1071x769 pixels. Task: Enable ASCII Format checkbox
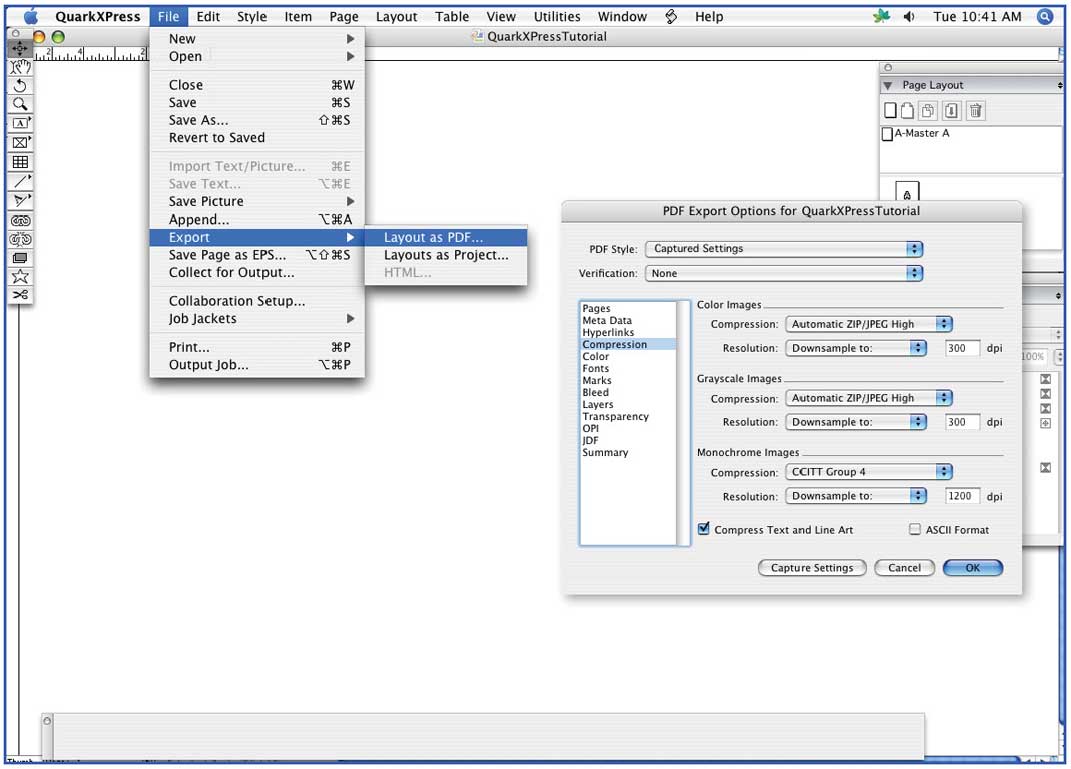[915, 529]
